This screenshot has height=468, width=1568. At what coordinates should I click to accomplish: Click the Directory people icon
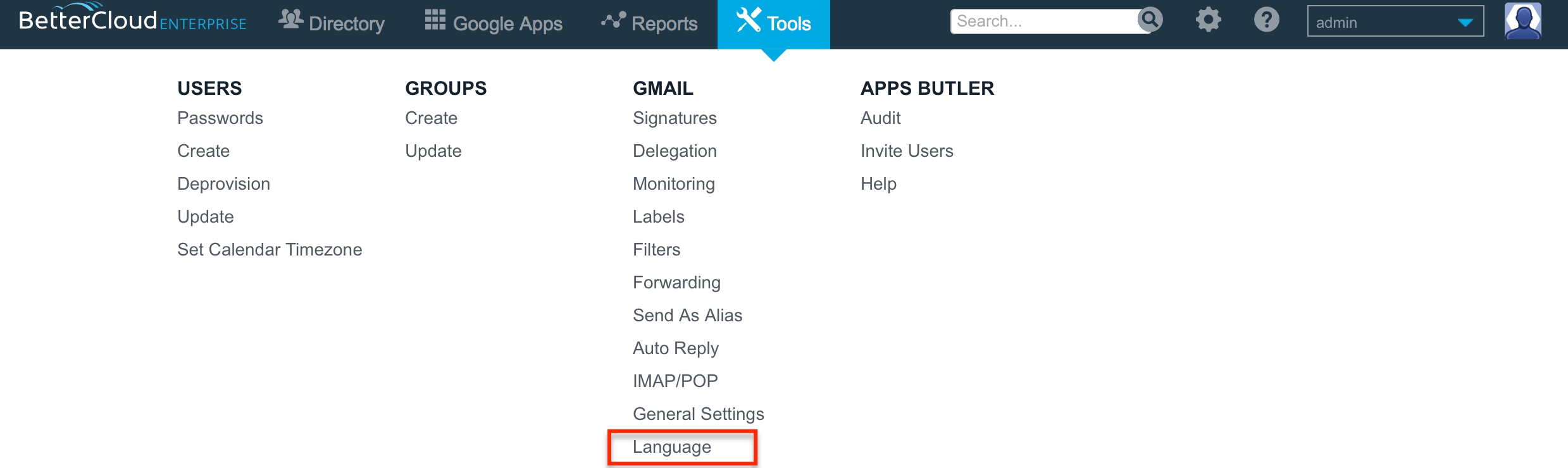point(290,20)
